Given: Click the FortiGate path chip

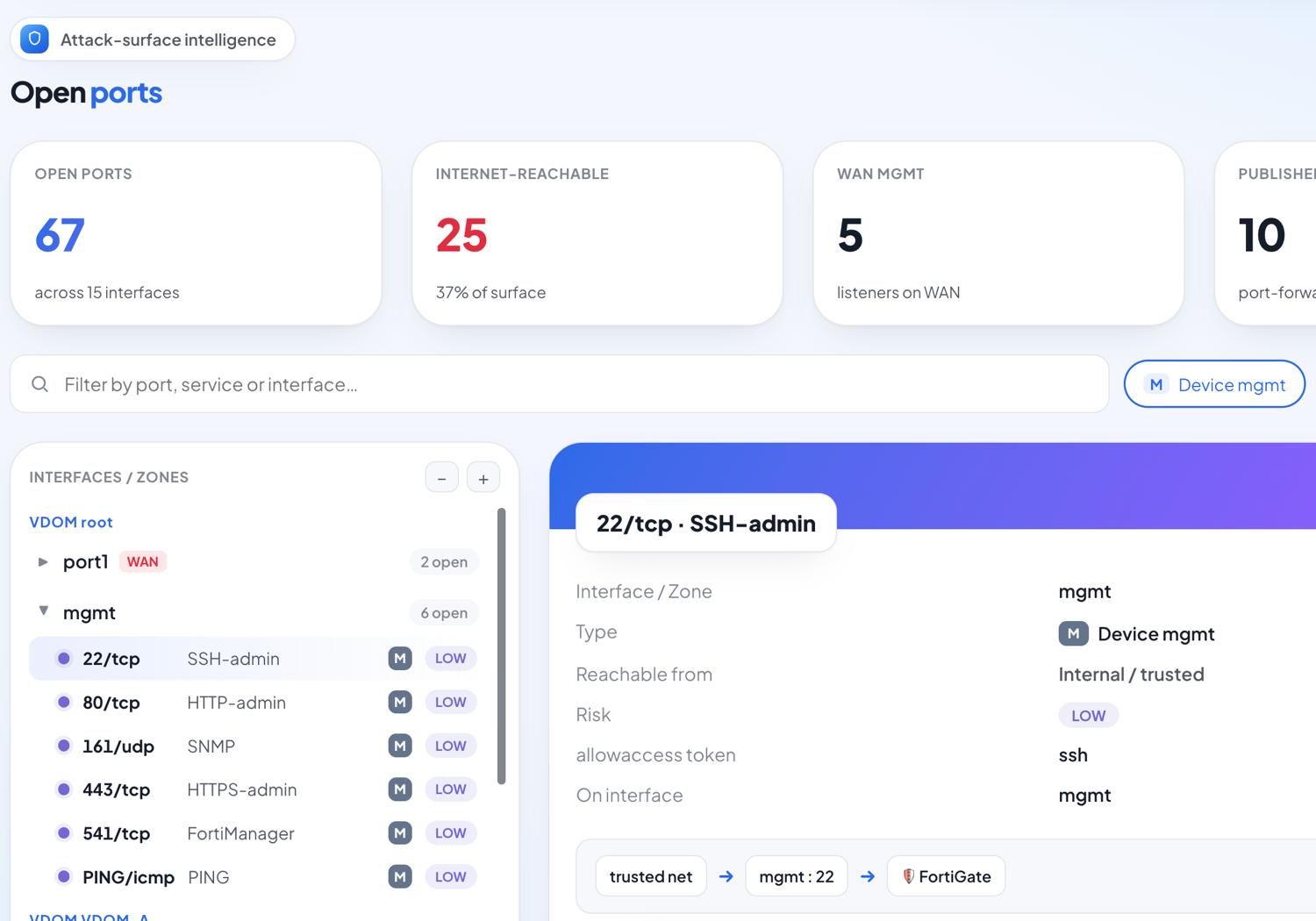Looking at the screenshot, I should 947,876.
